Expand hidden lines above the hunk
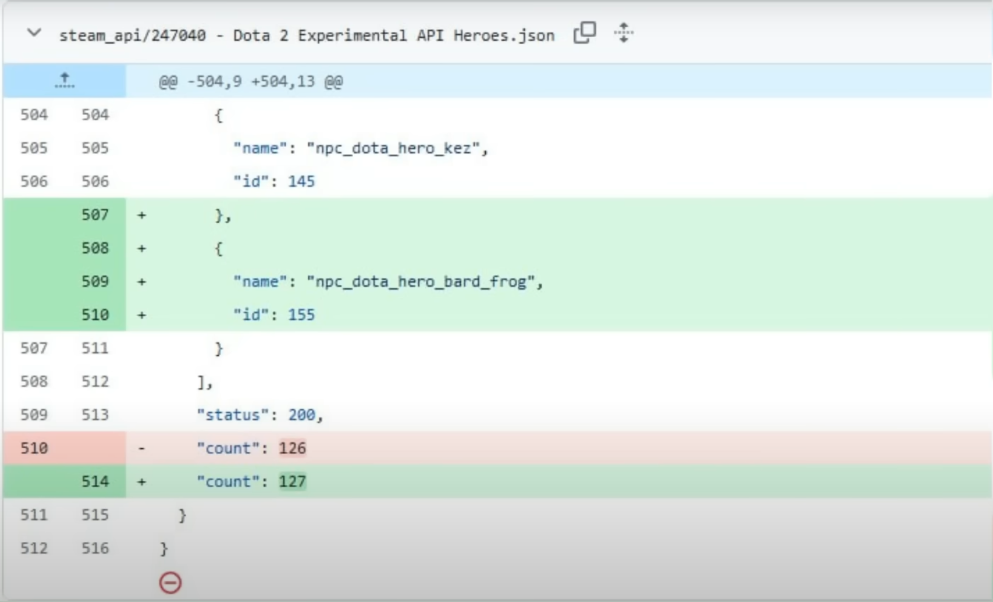The image size is (993, 602). click(x=63, y=82)
